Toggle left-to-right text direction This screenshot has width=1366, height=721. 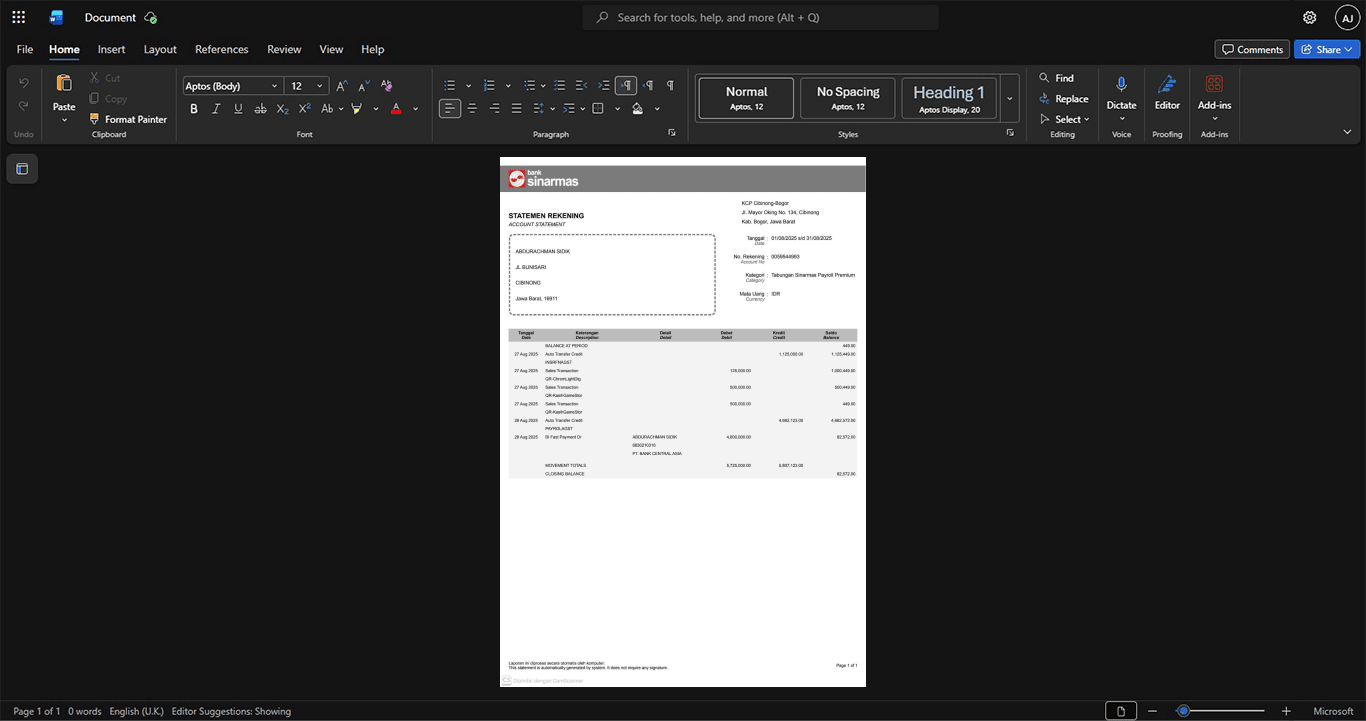coord(626,85)
